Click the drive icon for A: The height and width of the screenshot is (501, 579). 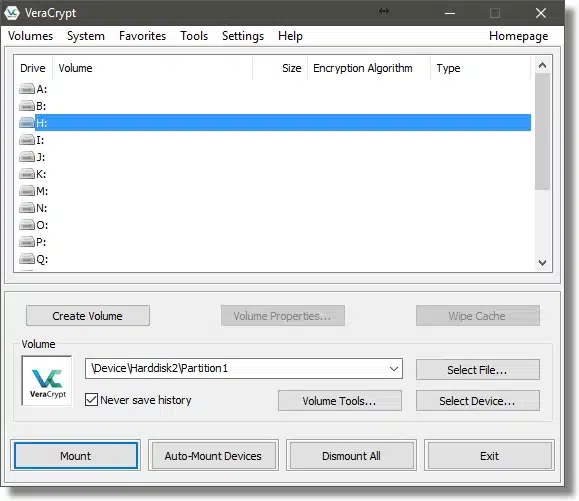tap(27, 89)
